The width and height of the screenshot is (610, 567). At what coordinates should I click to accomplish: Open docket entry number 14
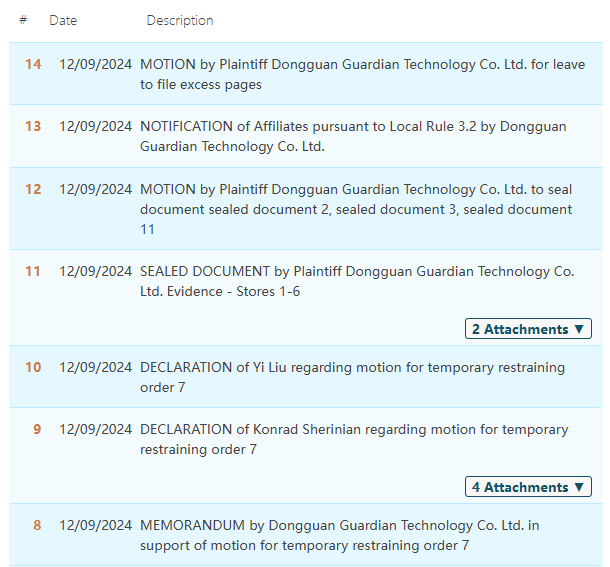[33, 64]
